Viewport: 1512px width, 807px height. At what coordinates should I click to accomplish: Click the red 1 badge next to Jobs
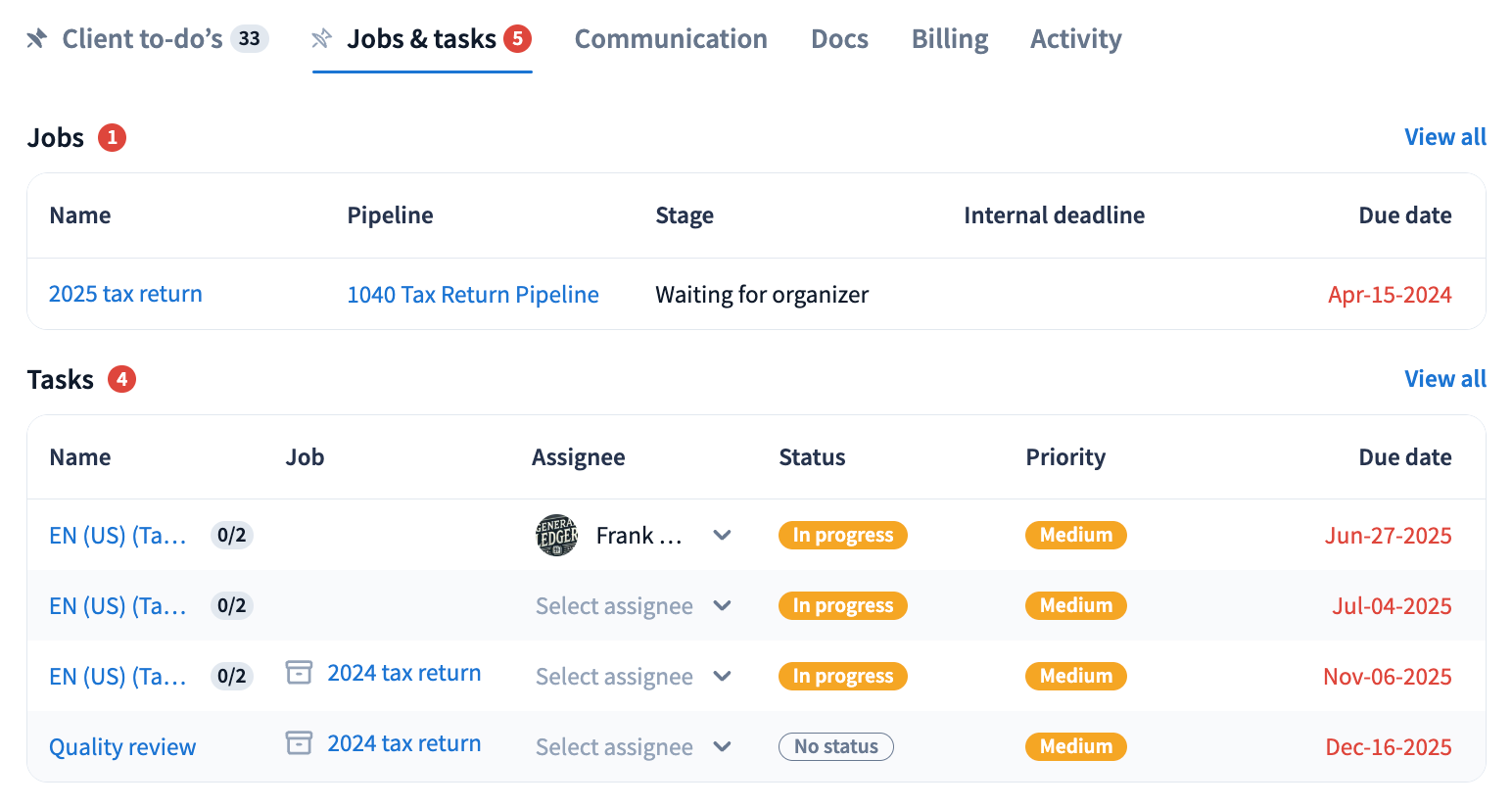click(x=112, y=137)
